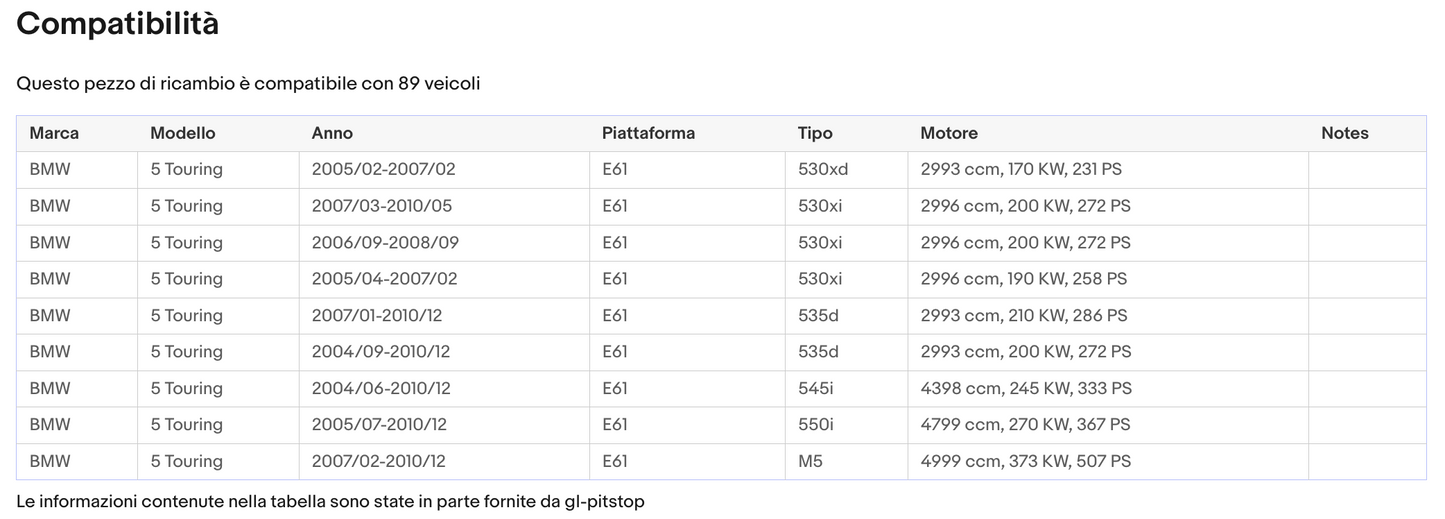Viewport: 1445px width, 519px height.
Task: Click engine 2993 ccm, 210 KW, 286 PS
Action: [x=1023, y=316]
